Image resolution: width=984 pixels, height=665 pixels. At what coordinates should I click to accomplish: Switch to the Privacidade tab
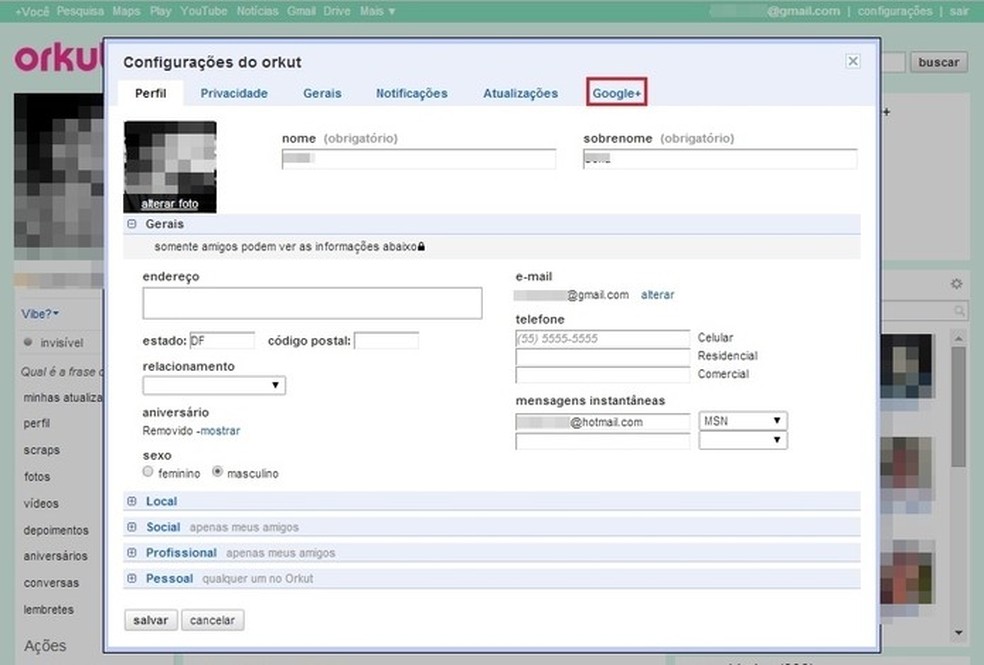(x=234, y=93)
